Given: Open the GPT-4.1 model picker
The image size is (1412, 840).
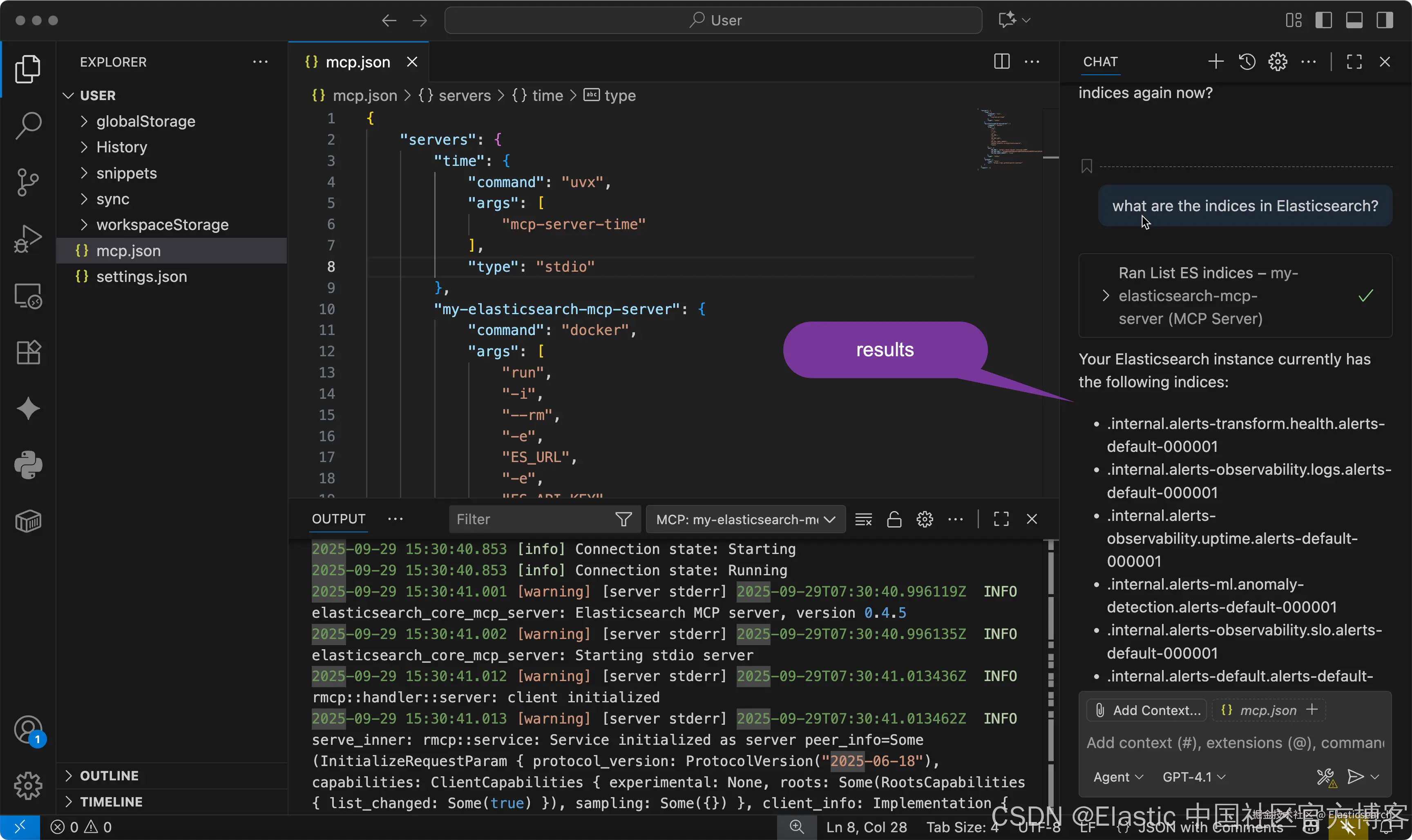Looking at the screenshot, I should tap(1194, 777).
